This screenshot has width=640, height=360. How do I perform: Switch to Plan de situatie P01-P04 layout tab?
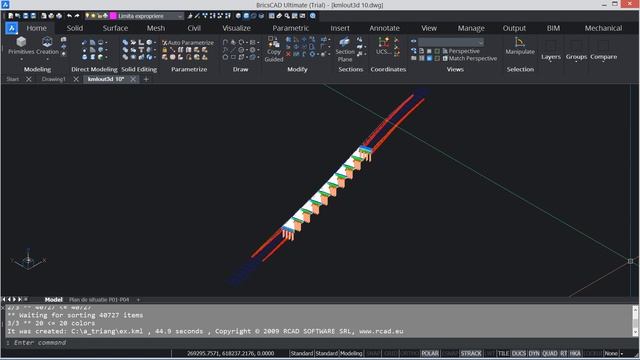coord(99,300)
